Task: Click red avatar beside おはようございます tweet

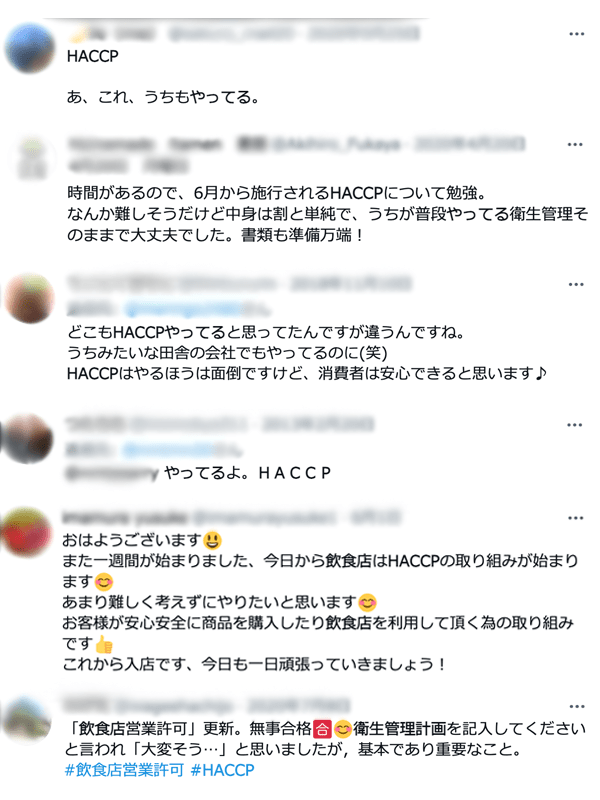Action: (27, 533)
